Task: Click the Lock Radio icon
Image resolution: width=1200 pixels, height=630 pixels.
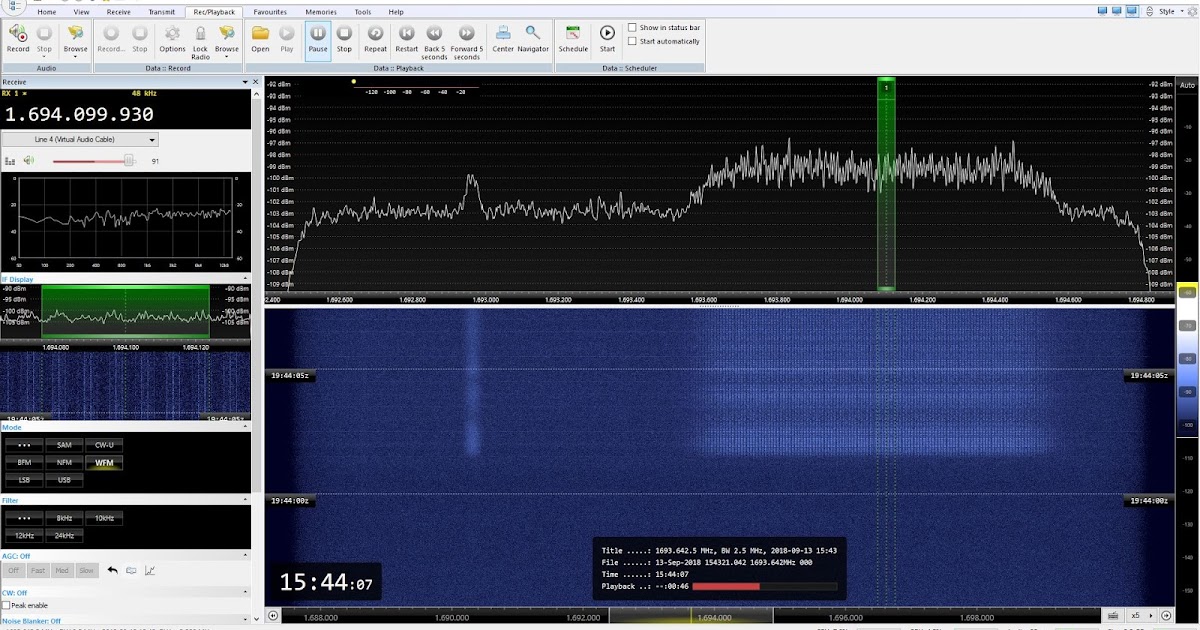Action: [x=201, y=36]
